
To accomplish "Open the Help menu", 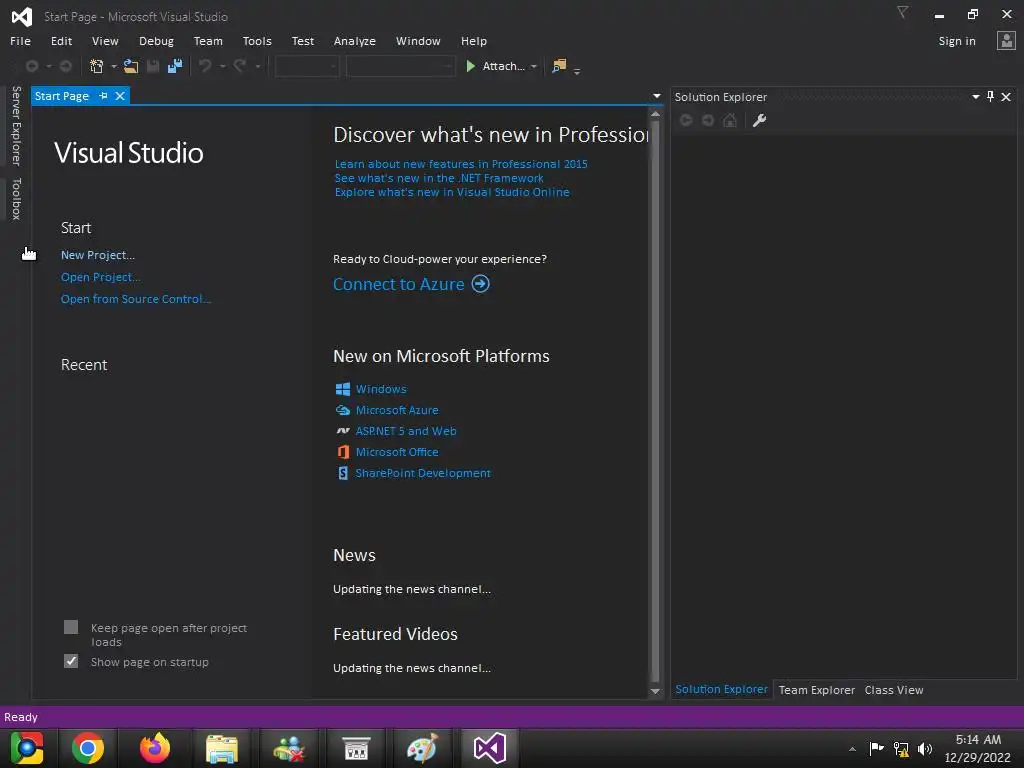I will (x=473, y=41).
